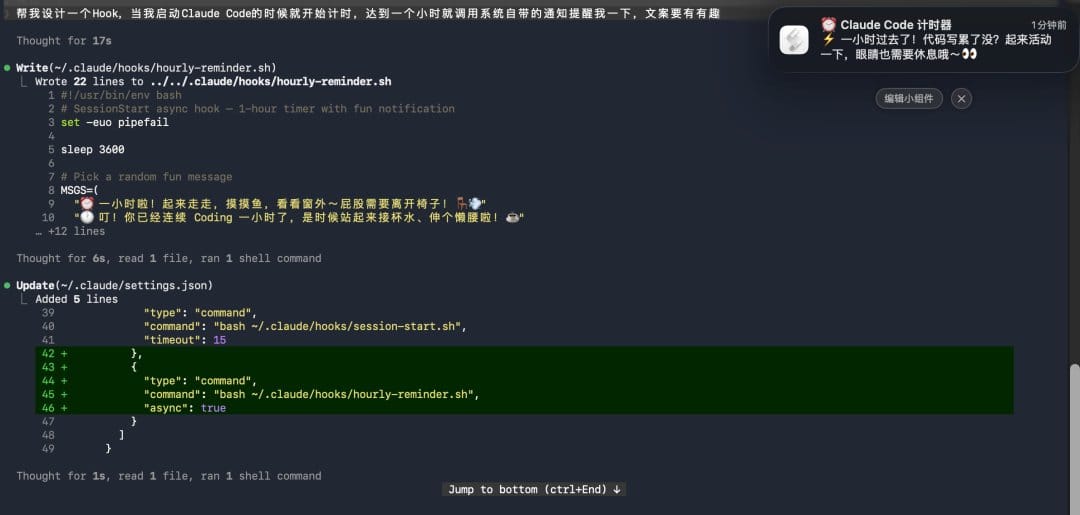Screen dimensions: 1080x515
Task: Expand the Thought for 17s block
Action: (64, 41)
